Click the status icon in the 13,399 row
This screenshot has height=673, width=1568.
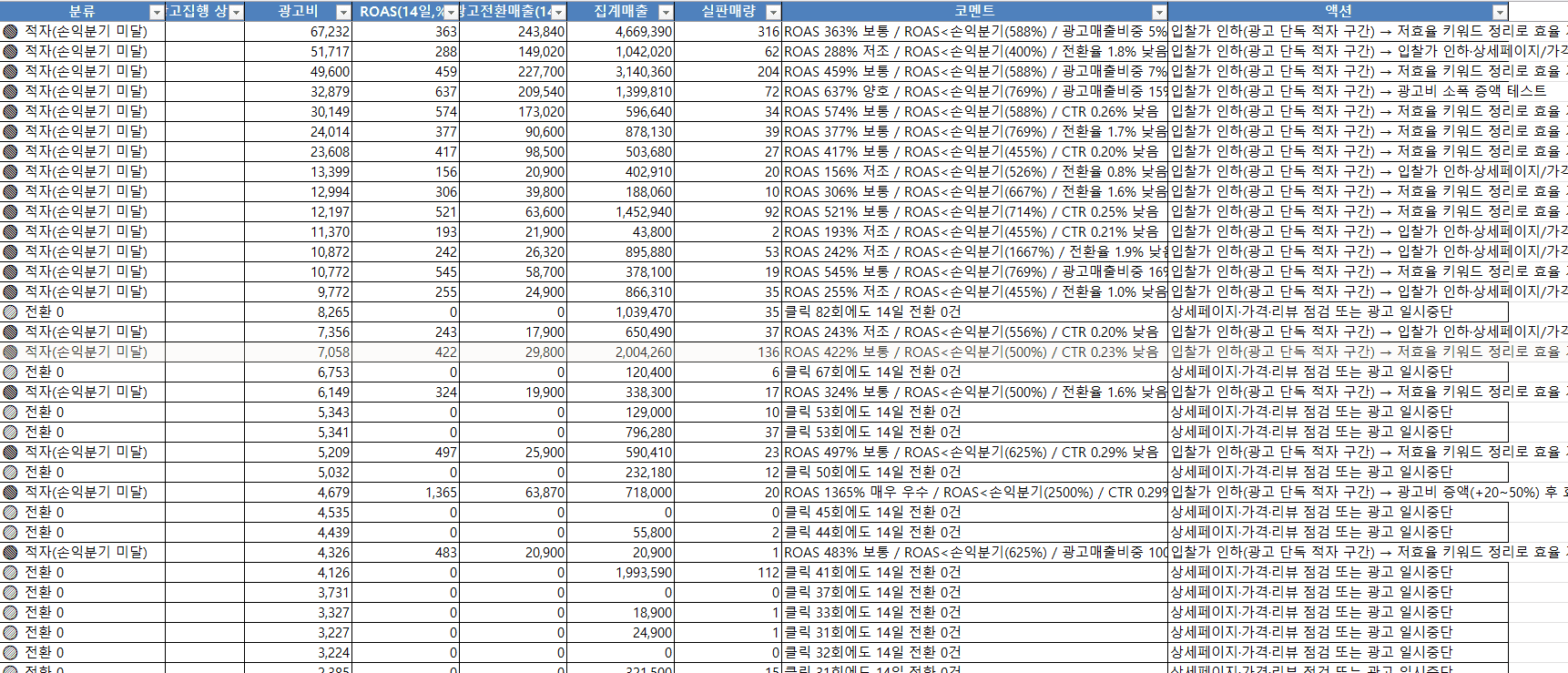10,171
